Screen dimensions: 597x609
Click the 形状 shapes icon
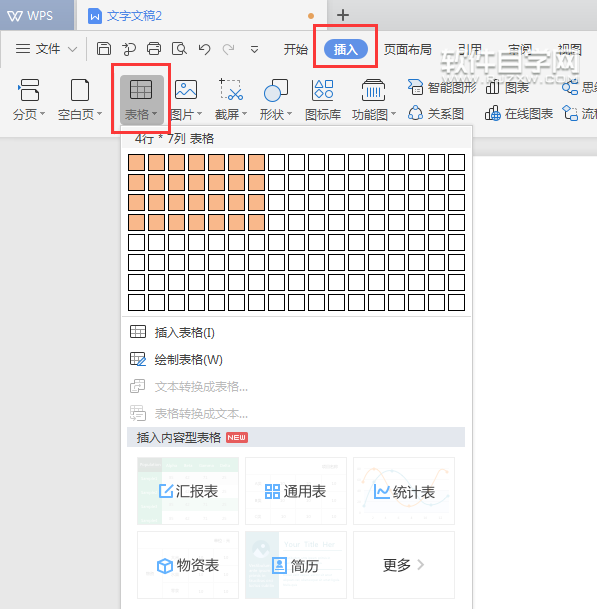[x=276, y=90]
